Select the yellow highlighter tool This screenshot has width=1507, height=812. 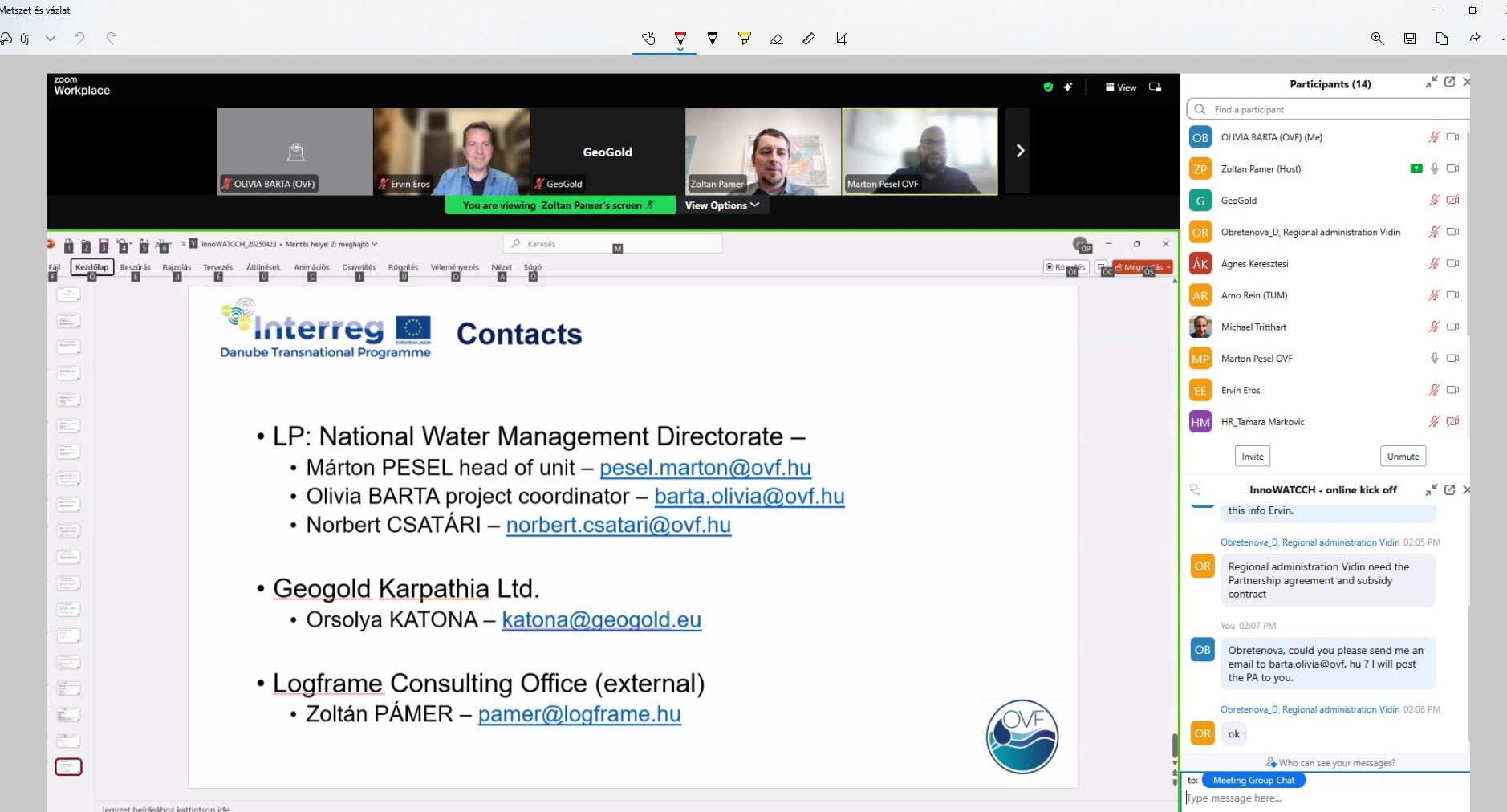click(745, 39)
